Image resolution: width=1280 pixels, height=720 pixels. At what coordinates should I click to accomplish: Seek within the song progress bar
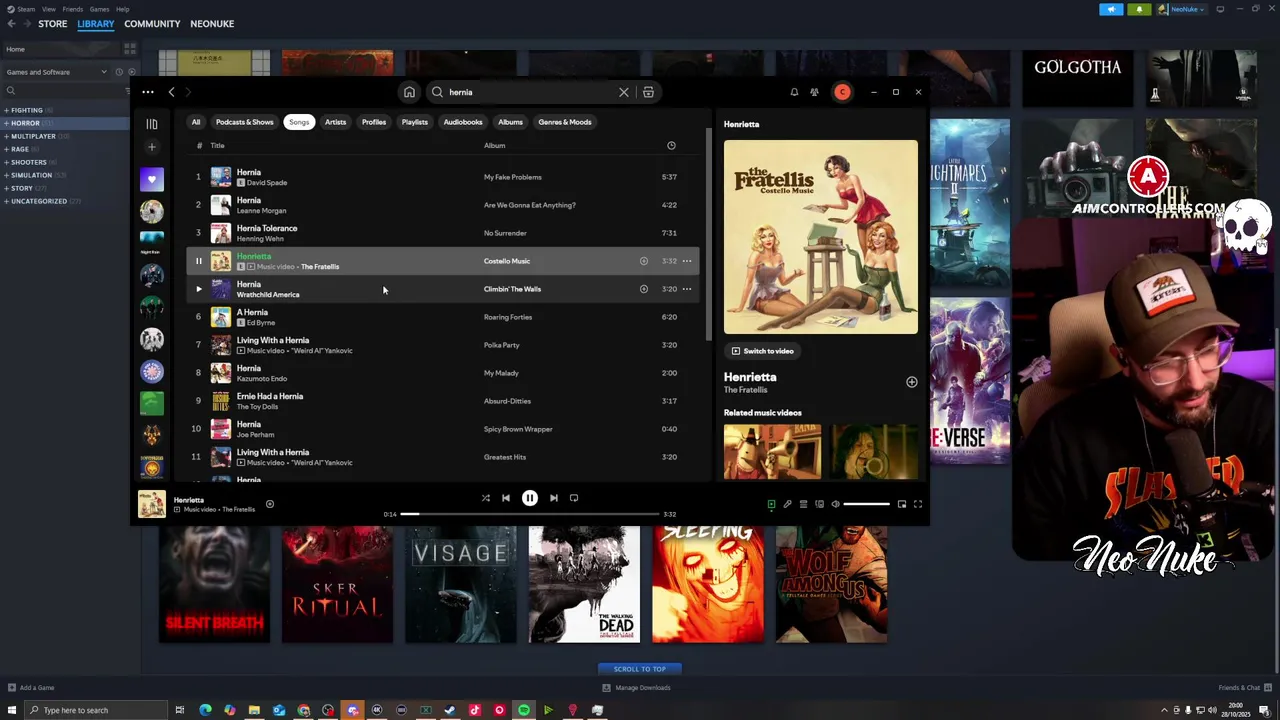[530, 514]
